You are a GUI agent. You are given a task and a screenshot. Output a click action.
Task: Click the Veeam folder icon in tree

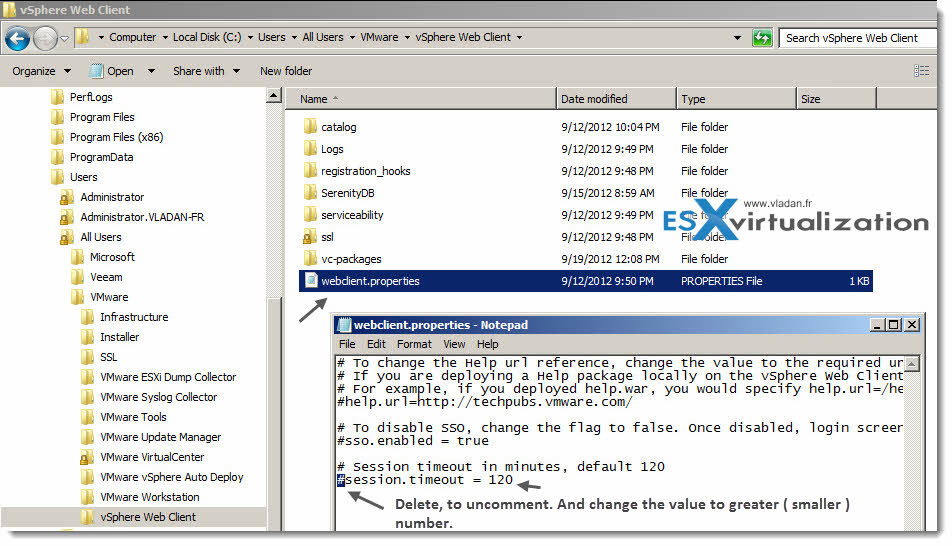[78, 277]
